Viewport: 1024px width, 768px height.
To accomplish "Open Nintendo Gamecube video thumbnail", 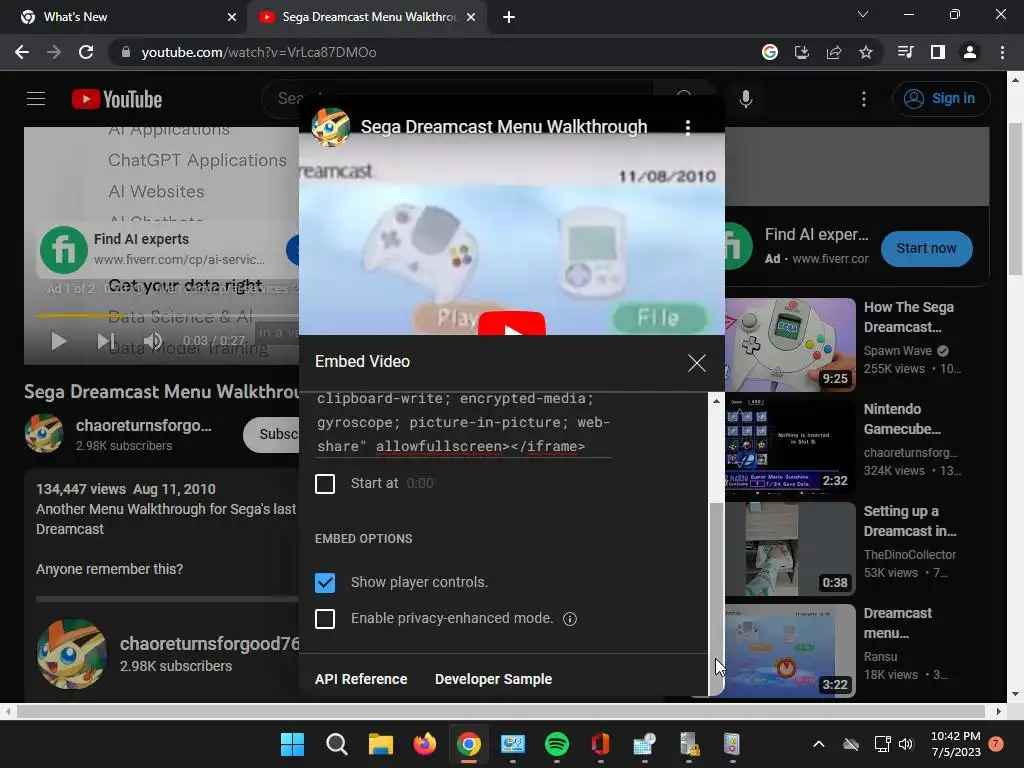I will tap(790, 447).
